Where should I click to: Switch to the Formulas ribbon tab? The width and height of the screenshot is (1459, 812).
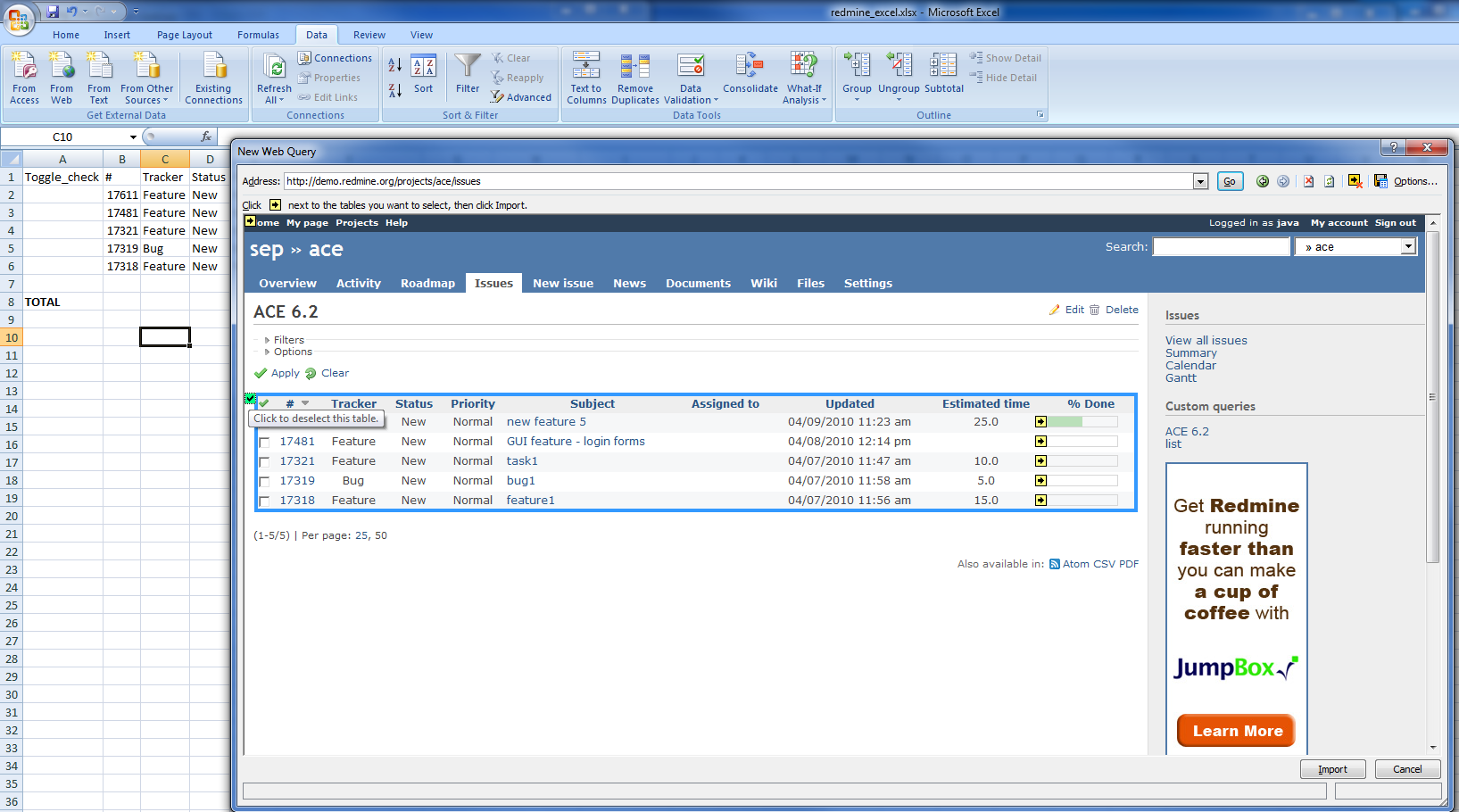click(259, 35)
